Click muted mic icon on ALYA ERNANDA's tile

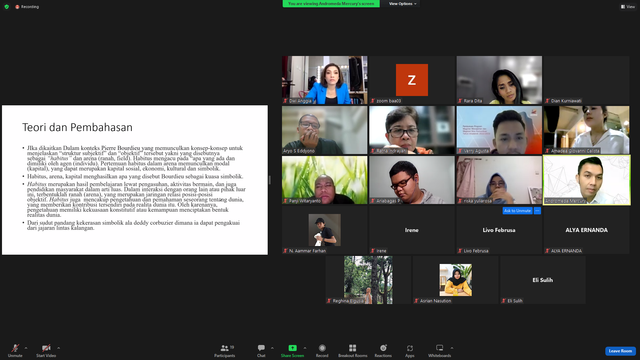click(x=547, y=251)
